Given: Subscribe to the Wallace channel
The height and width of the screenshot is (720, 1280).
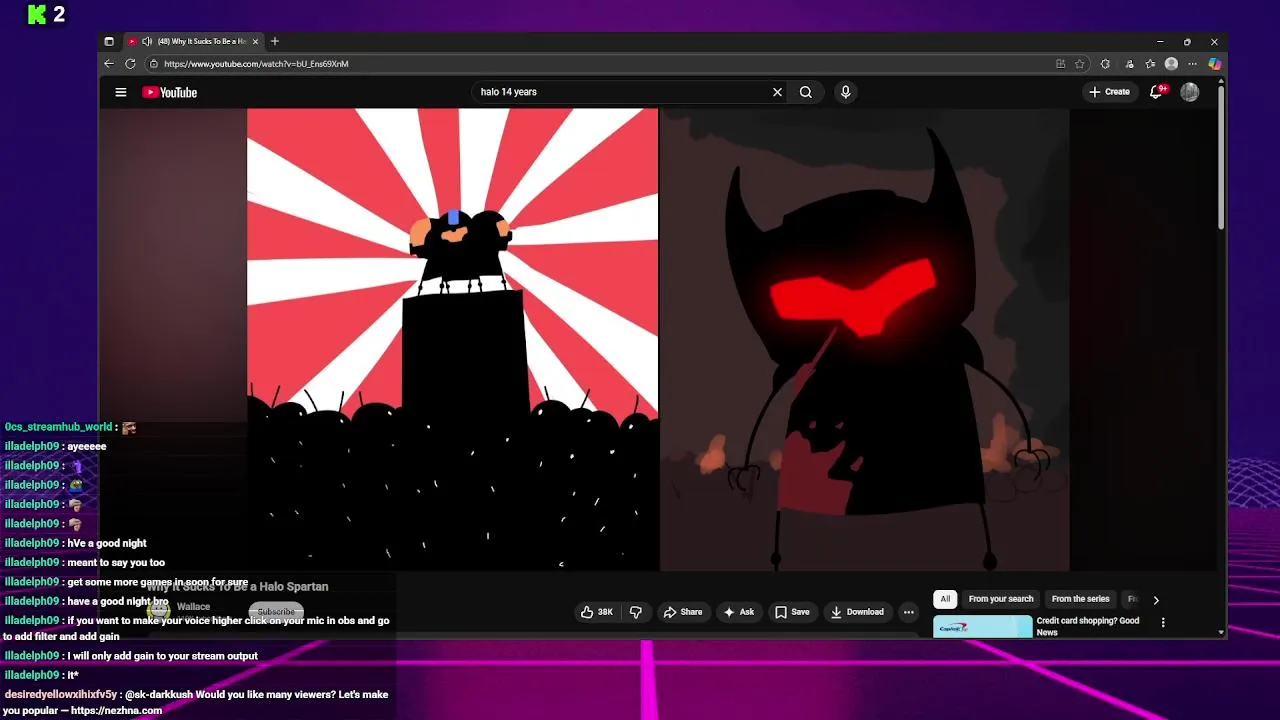Looking at the screenshot, I should coord(276,611).
